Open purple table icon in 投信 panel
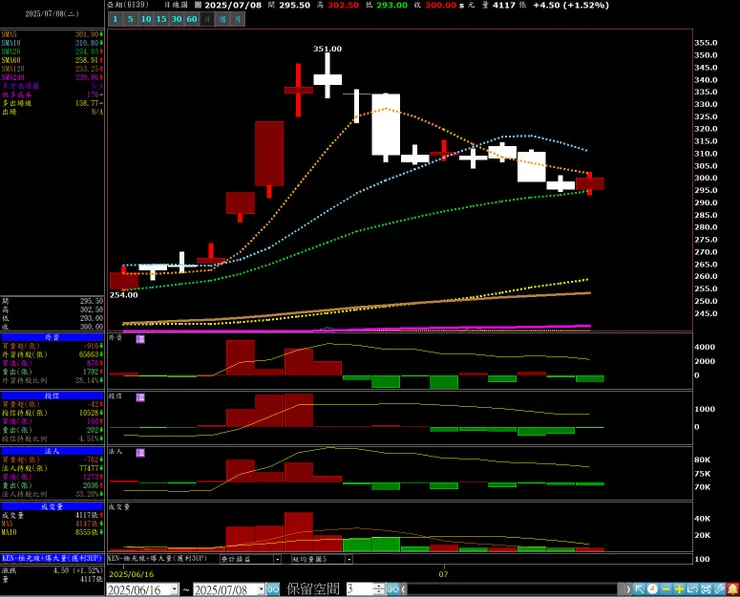The image size is (740, 597). tap(141, 397)
